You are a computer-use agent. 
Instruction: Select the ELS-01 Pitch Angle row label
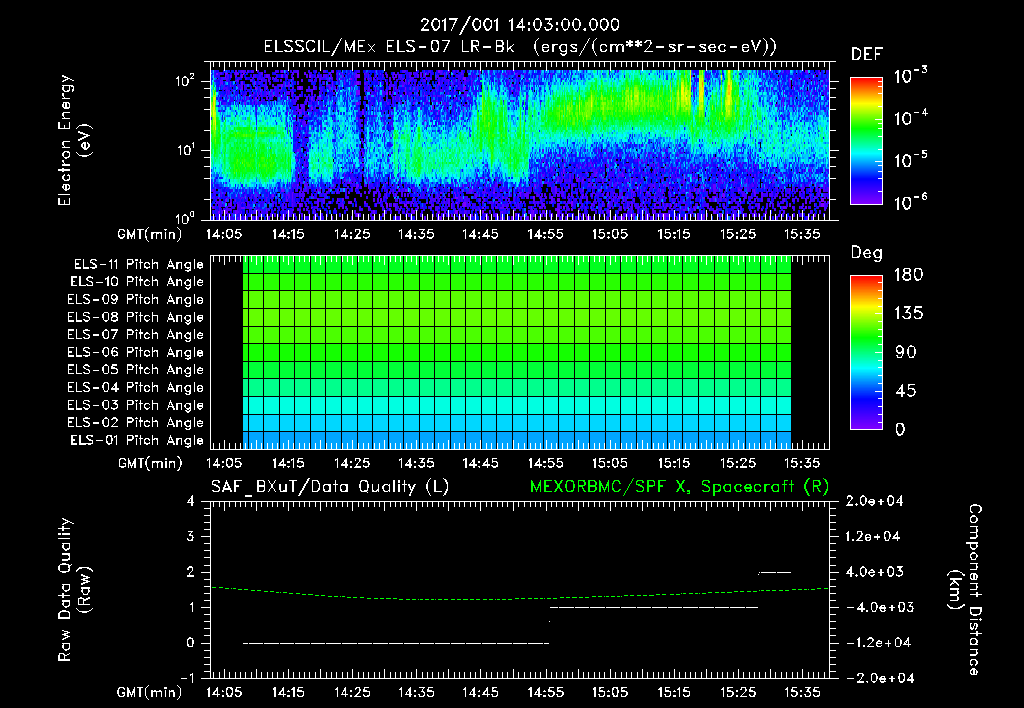coord(136,440)
